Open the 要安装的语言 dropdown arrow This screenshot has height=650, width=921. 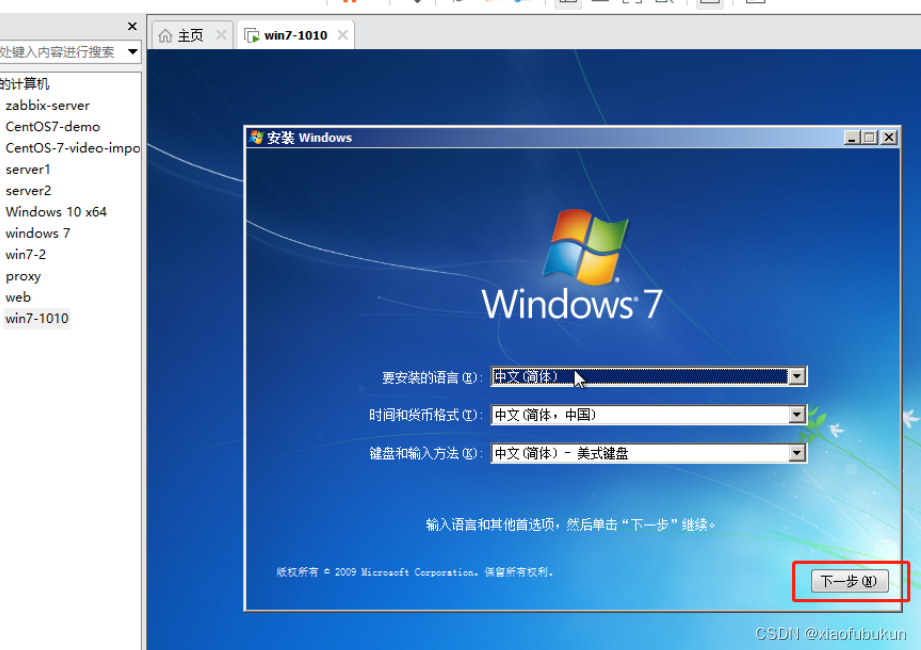click(796, 376)
